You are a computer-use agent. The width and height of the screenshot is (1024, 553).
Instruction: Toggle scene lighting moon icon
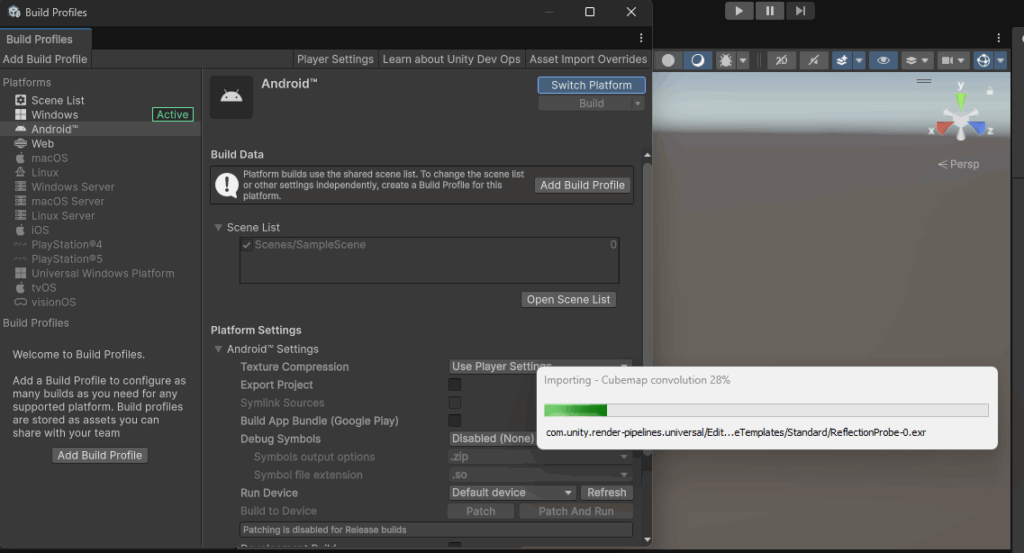click(x=697, y=60)
